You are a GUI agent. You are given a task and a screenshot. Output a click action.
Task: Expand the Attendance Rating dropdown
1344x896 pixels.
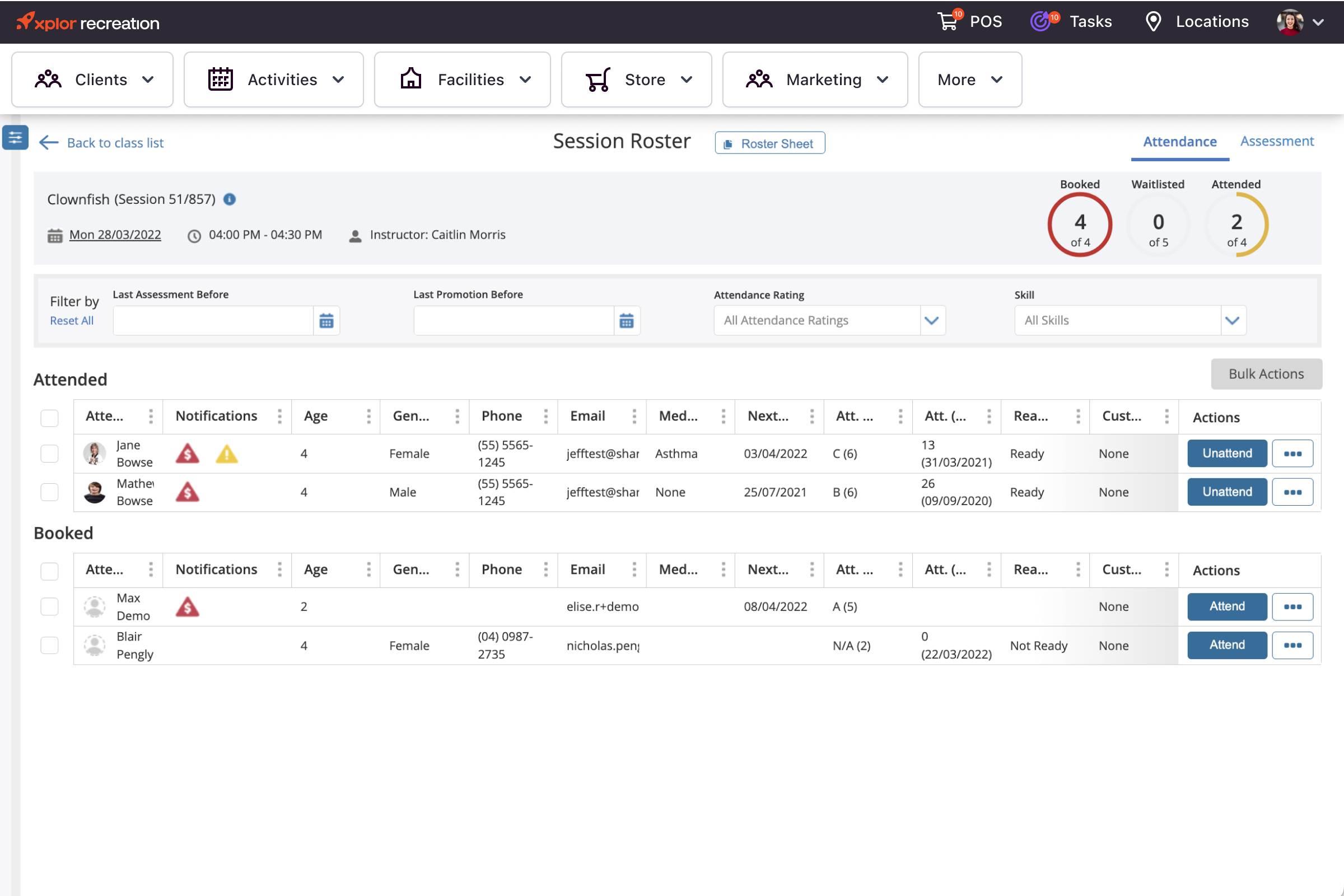[x=930, y=320]
